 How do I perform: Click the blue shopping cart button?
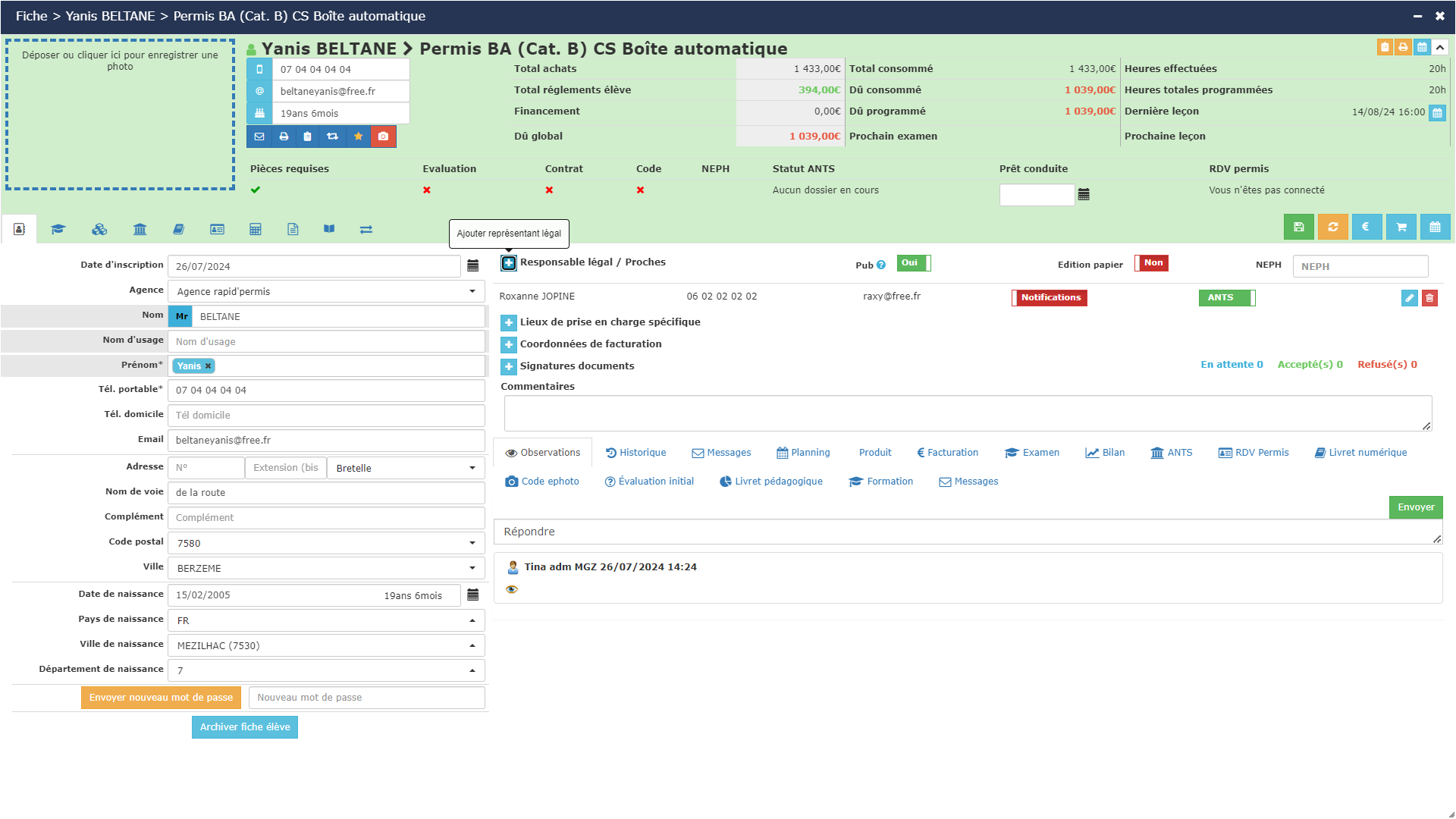(x=1401, y=227)
